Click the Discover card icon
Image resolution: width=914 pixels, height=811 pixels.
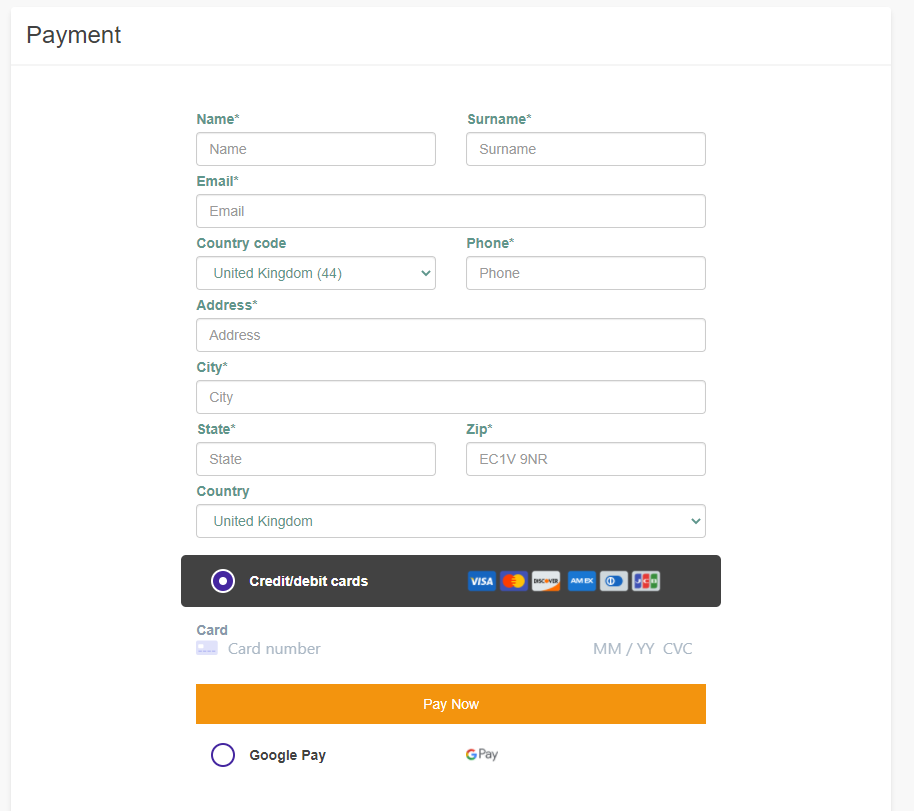546,581
